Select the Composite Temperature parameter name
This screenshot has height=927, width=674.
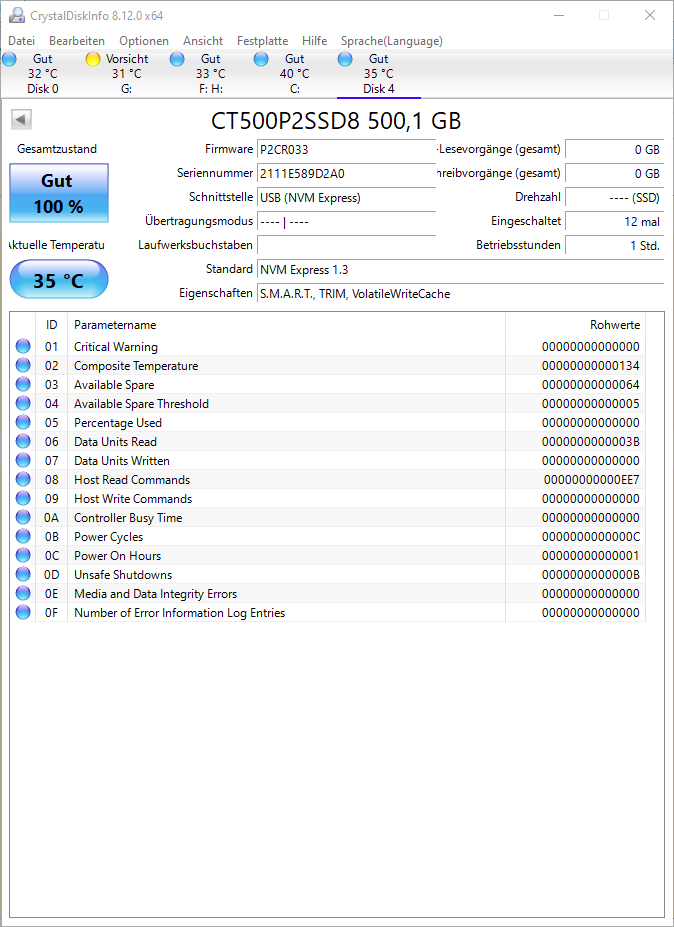click(136, 366)
